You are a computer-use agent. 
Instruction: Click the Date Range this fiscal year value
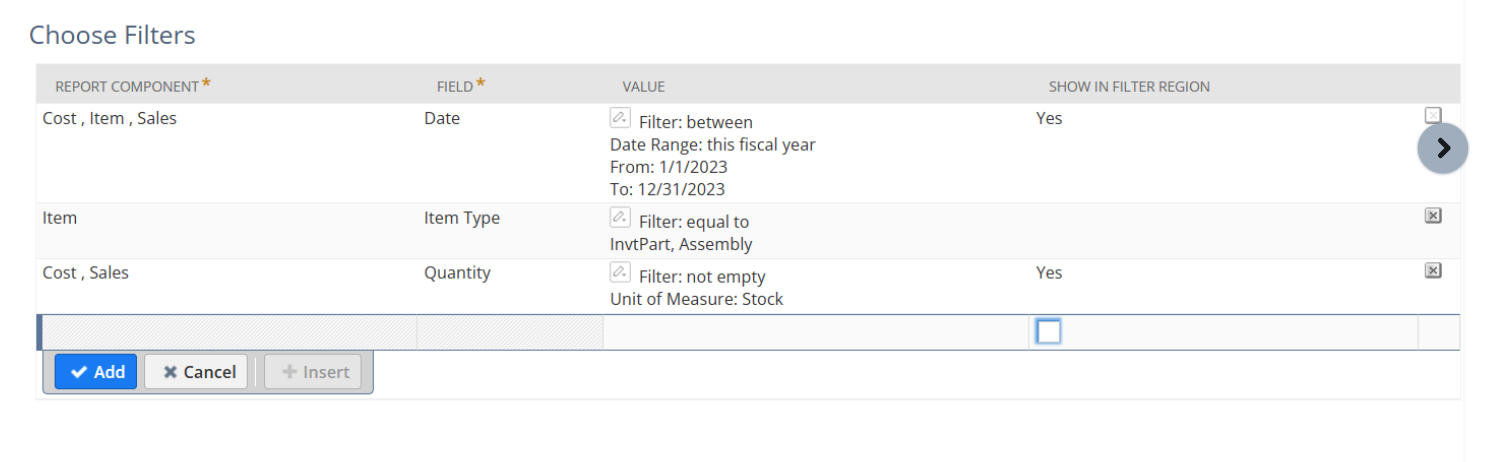(712, 145)
